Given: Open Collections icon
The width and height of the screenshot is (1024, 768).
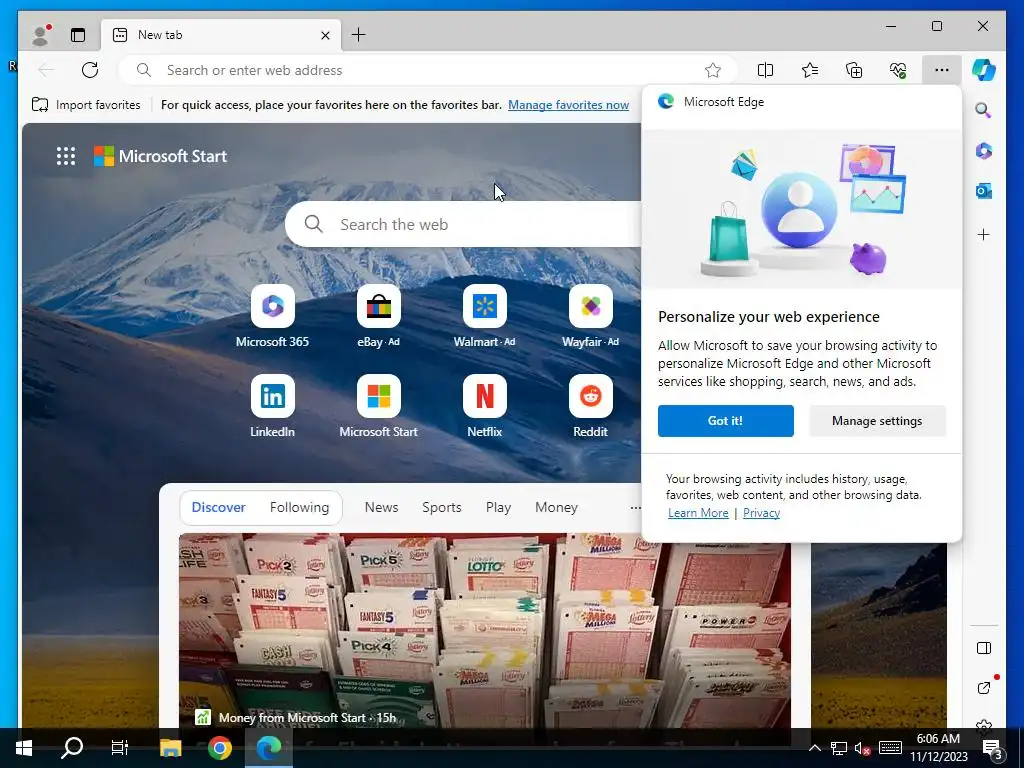Looking at the screenshot, I should (x=854, y=70).
